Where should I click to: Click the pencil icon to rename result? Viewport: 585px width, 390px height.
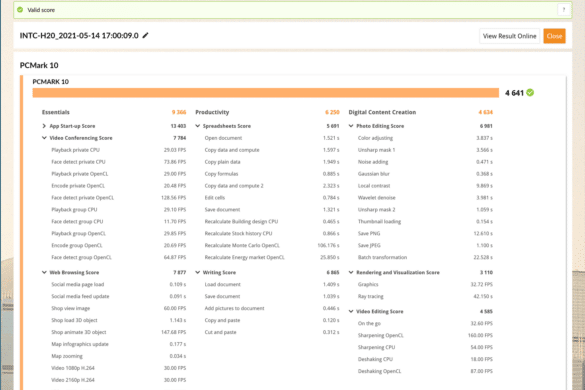[x=146, y=35]
